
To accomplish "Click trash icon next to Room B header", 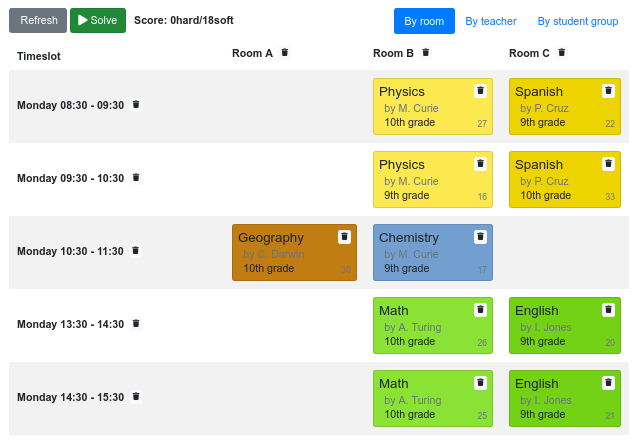I will coord(426,53).
